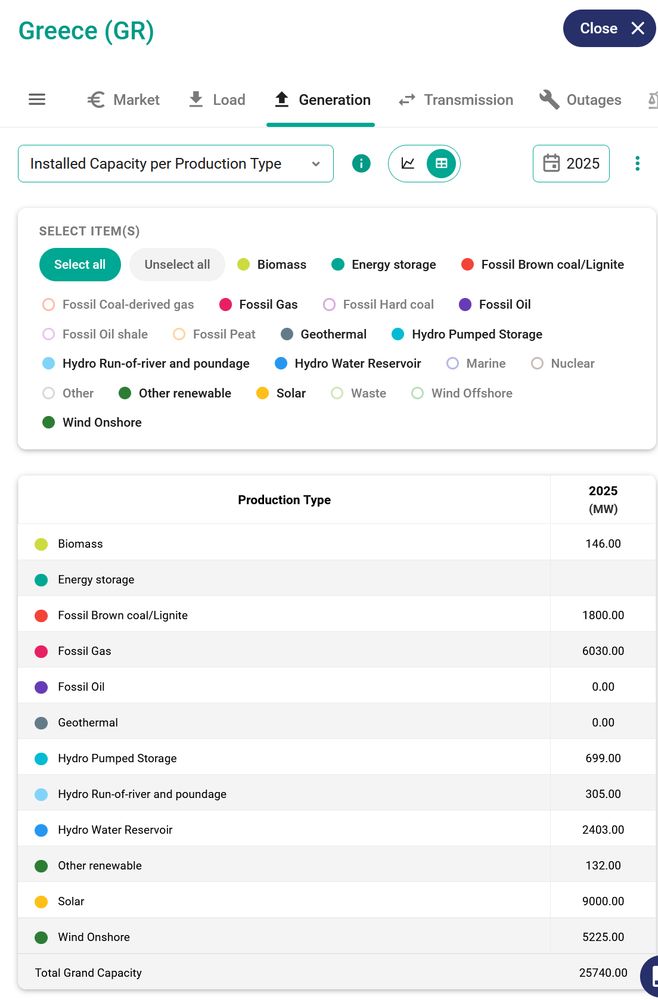Open the hamburger menu icon
The image size is (658, 1000).
(37, 99)
